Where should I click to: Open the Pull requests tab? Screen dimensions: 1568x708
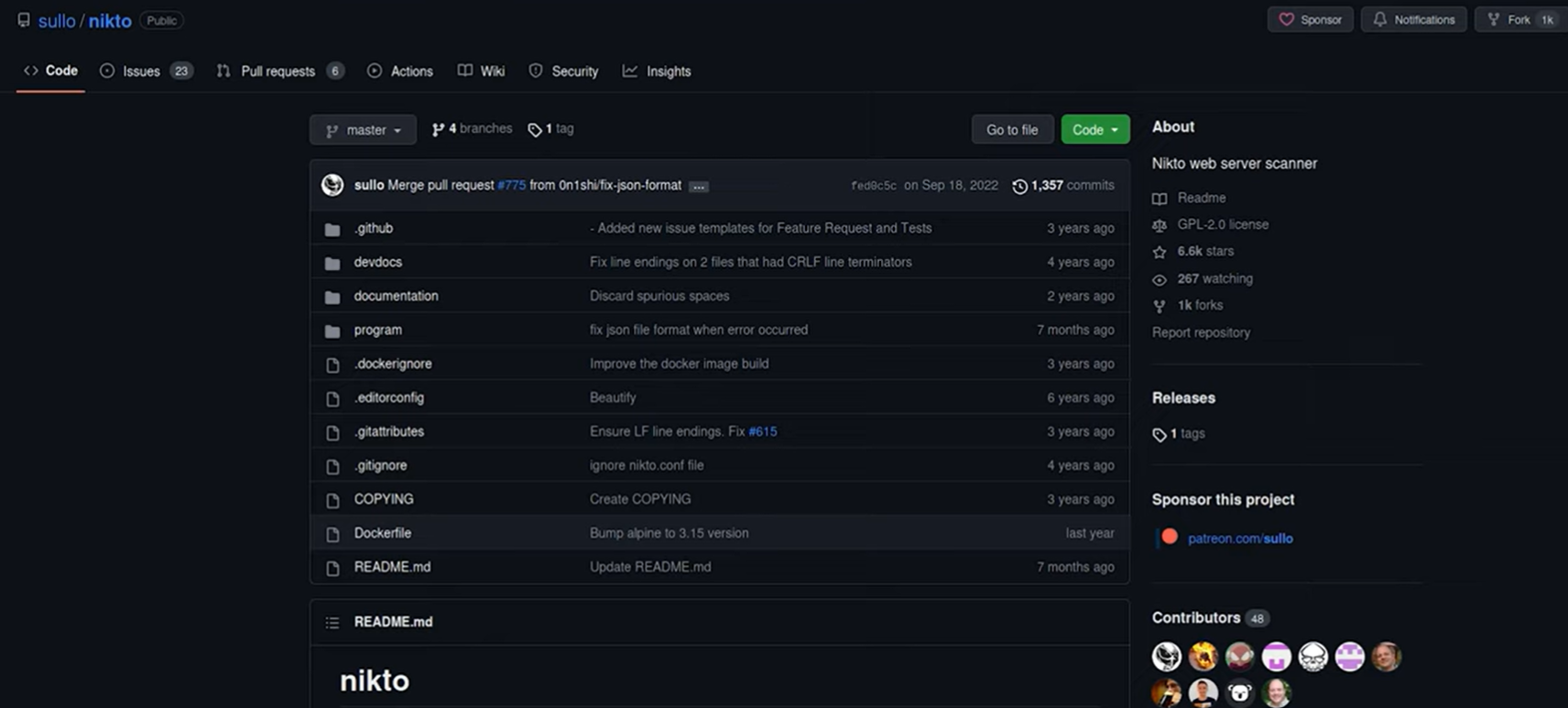pos(278,71)
